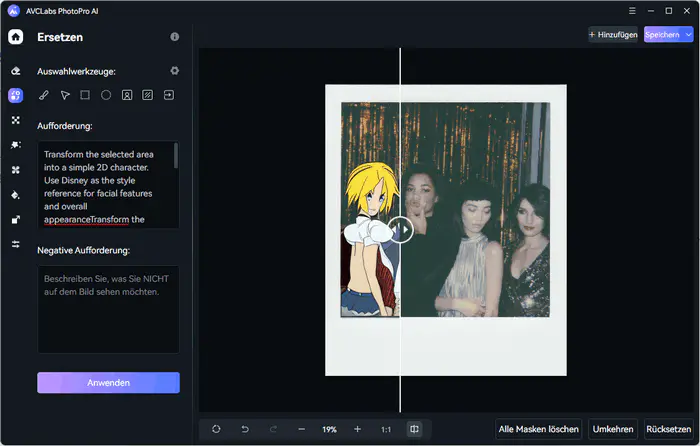
Task: Open the stylize sparkle sidebar tool
Action: pos(16,145)
